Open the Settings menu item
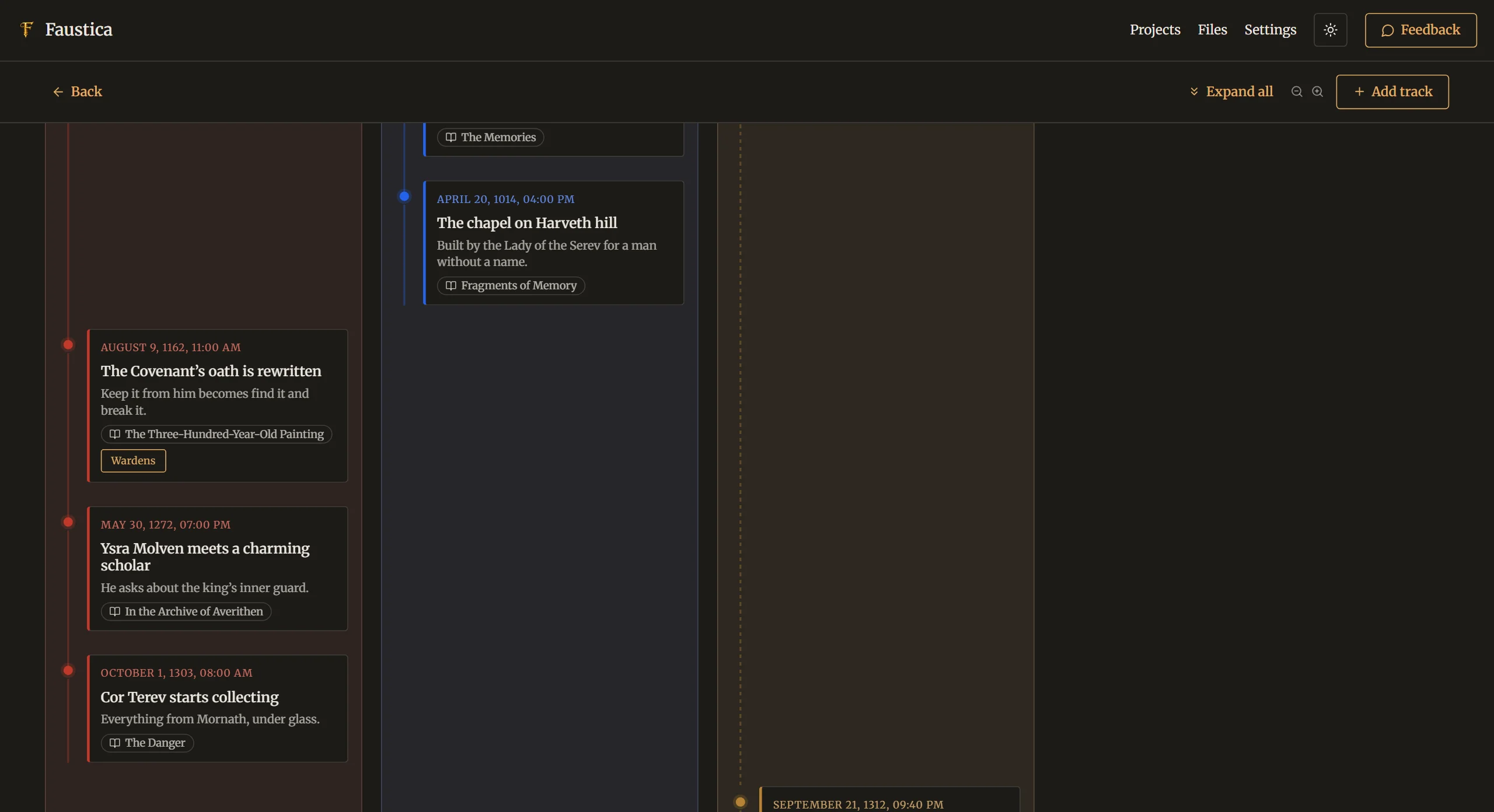 click(1270, 30)
